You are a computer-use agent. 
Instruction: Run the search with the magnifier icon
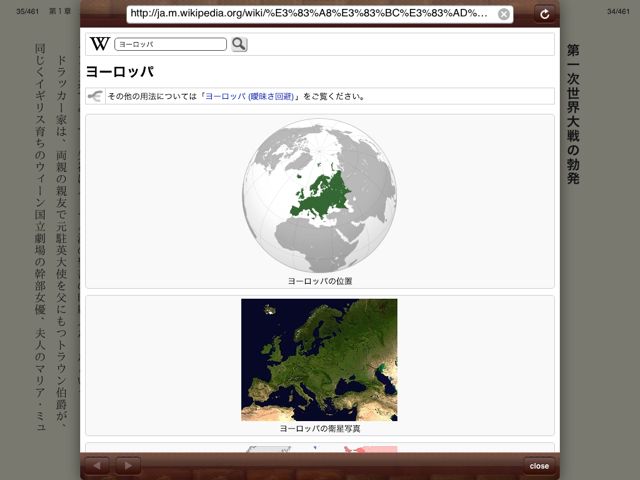[239, 44]
